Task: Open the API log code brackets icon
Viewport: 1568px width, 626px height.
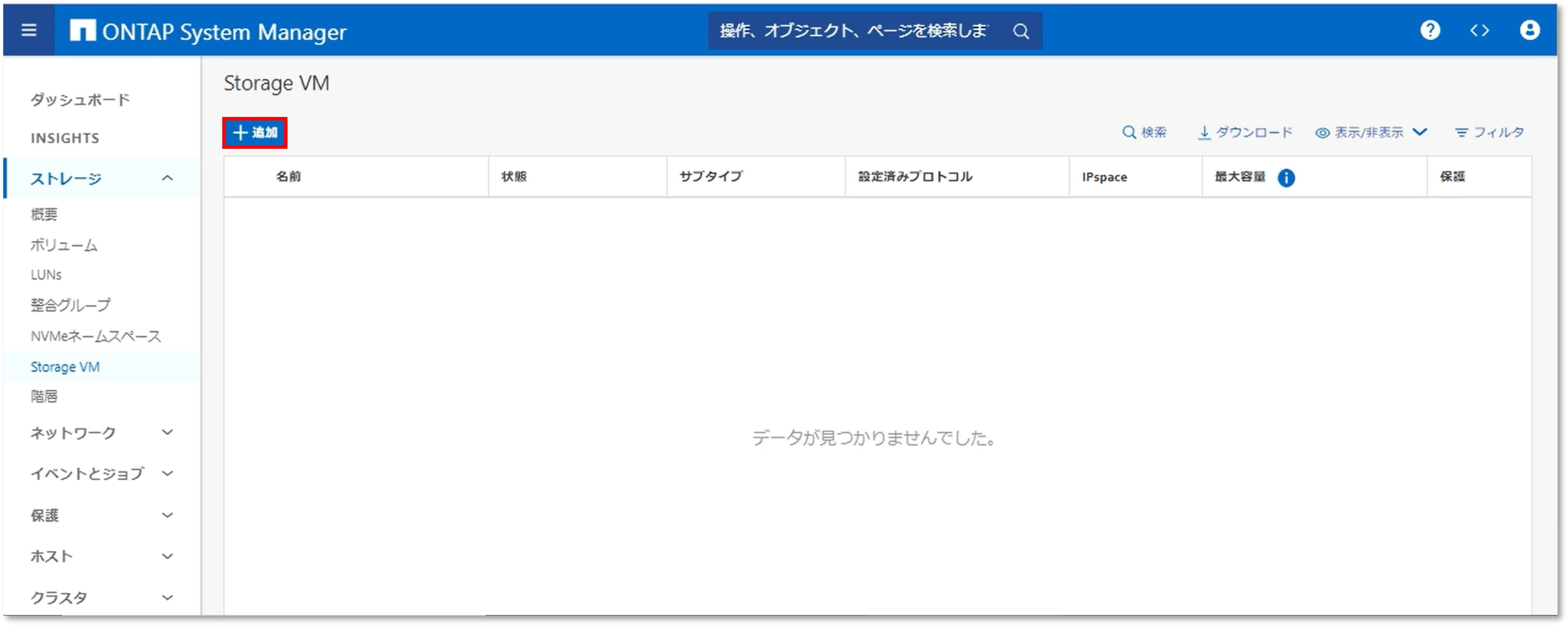Action: pos(1479,30)
